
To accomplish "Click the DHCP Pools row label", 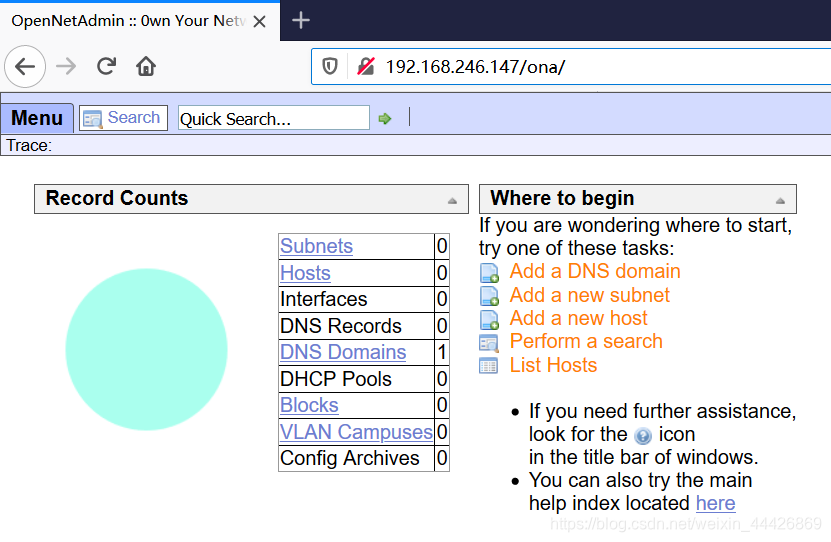I will [335, 379].
